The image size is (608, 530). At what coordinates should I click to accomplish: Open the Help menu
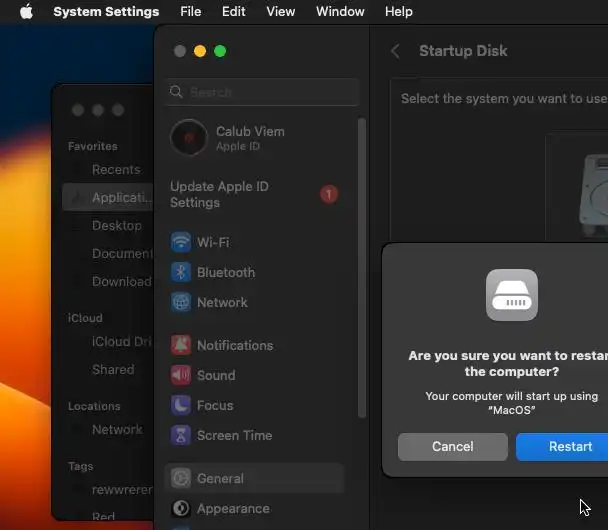(x=399, y=12)
